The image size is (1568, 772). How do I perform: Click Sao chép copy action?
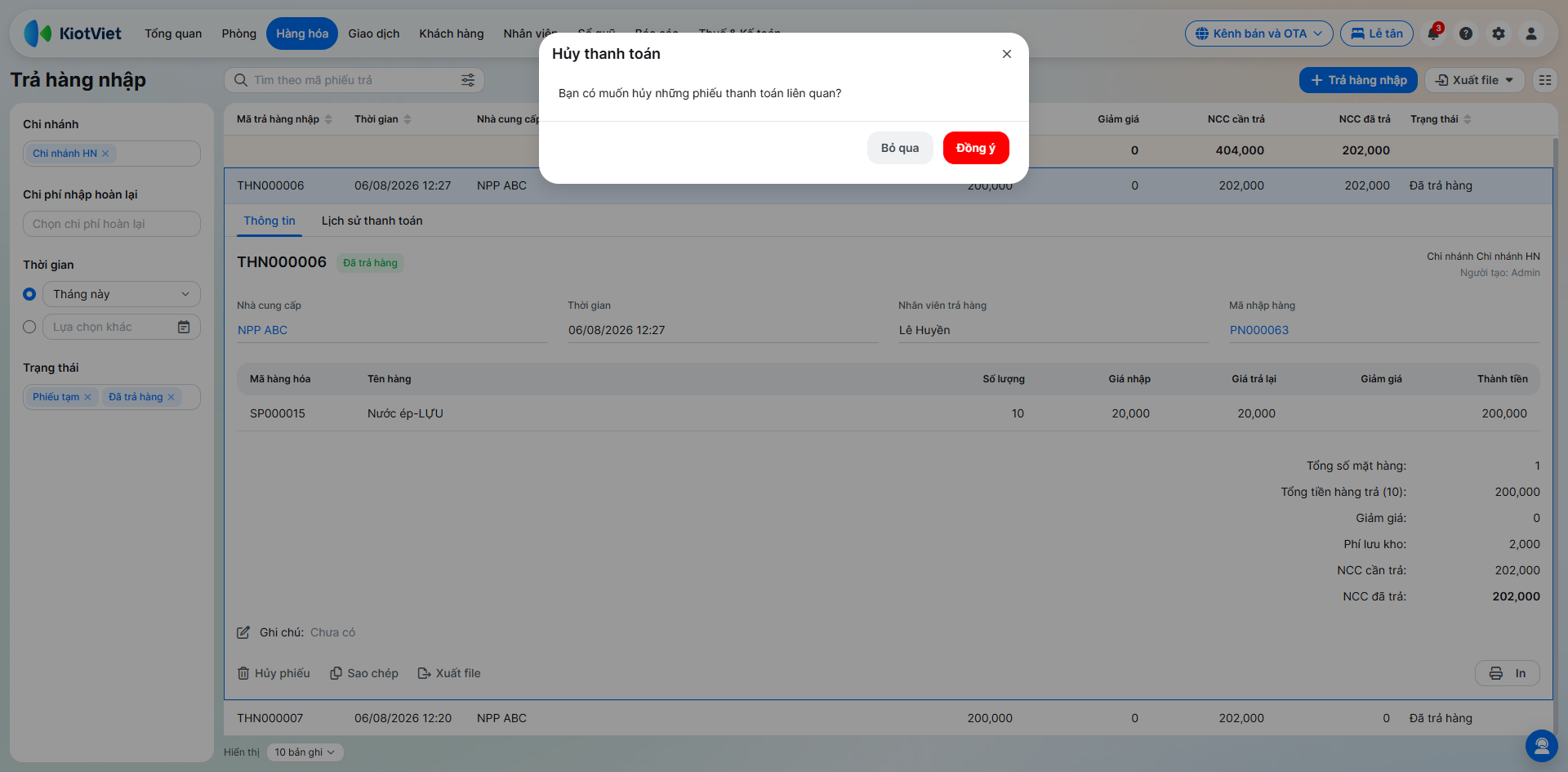click(364, 673)
